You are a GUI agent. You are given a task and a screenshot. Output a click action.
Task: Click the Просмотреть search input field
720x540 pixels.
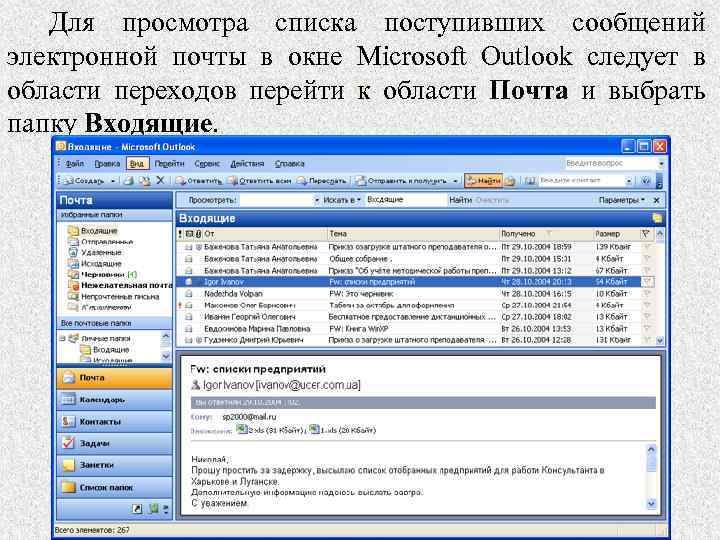coord(276,200)
